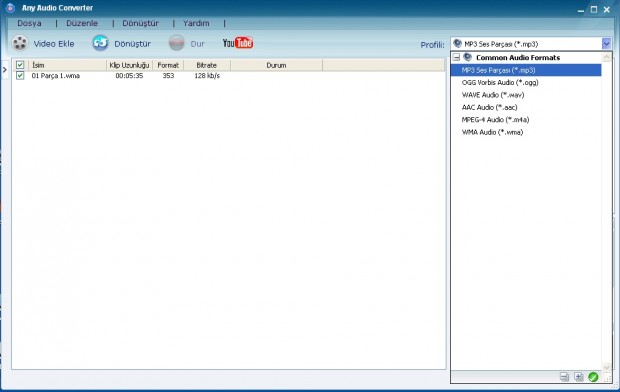Select WAVE Audio (*.wav) profile

526,95
